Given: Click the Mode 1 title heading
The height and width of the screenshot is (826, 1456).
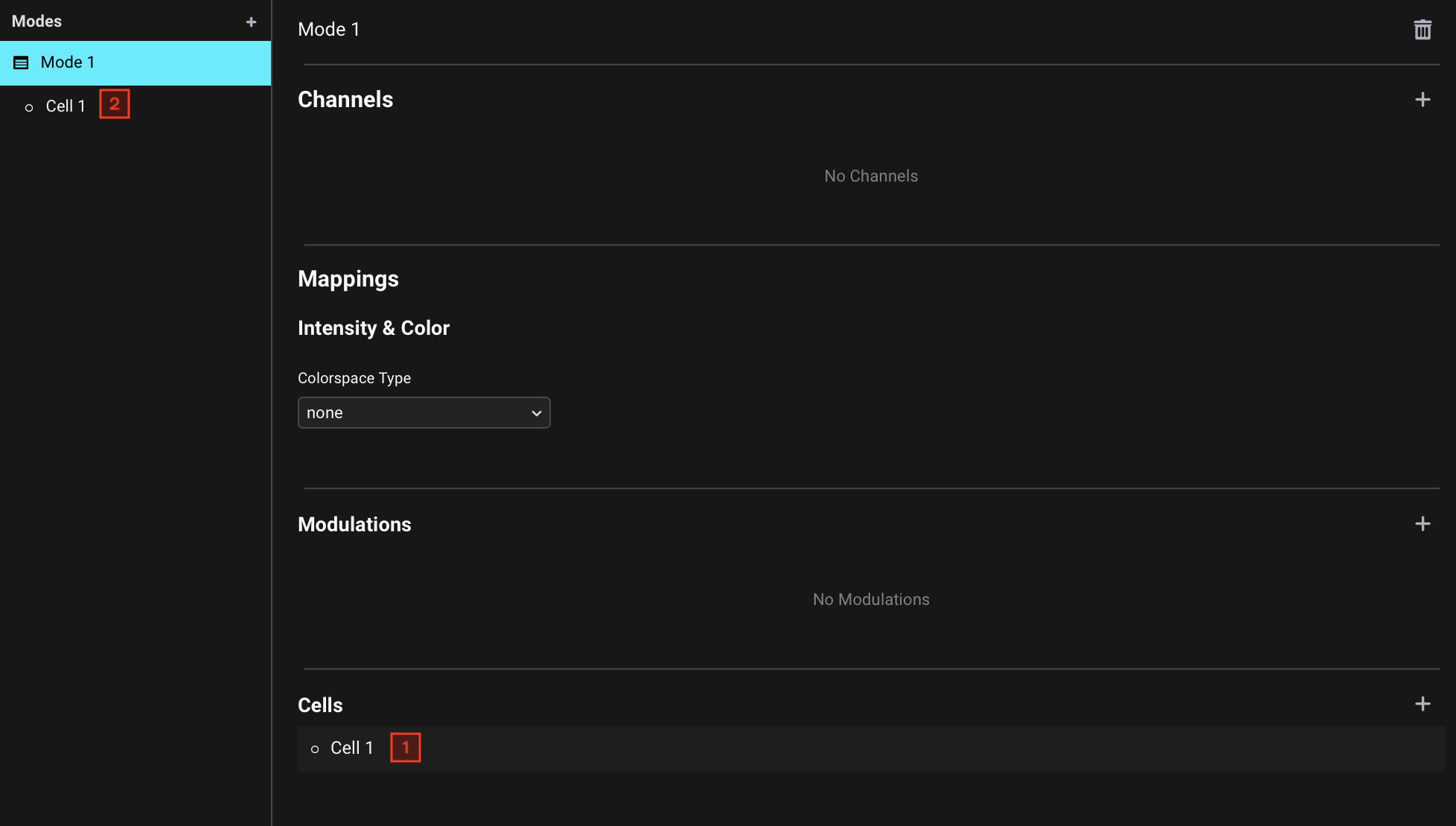Looking at the screenshot, I should click(x=329, y=29).
